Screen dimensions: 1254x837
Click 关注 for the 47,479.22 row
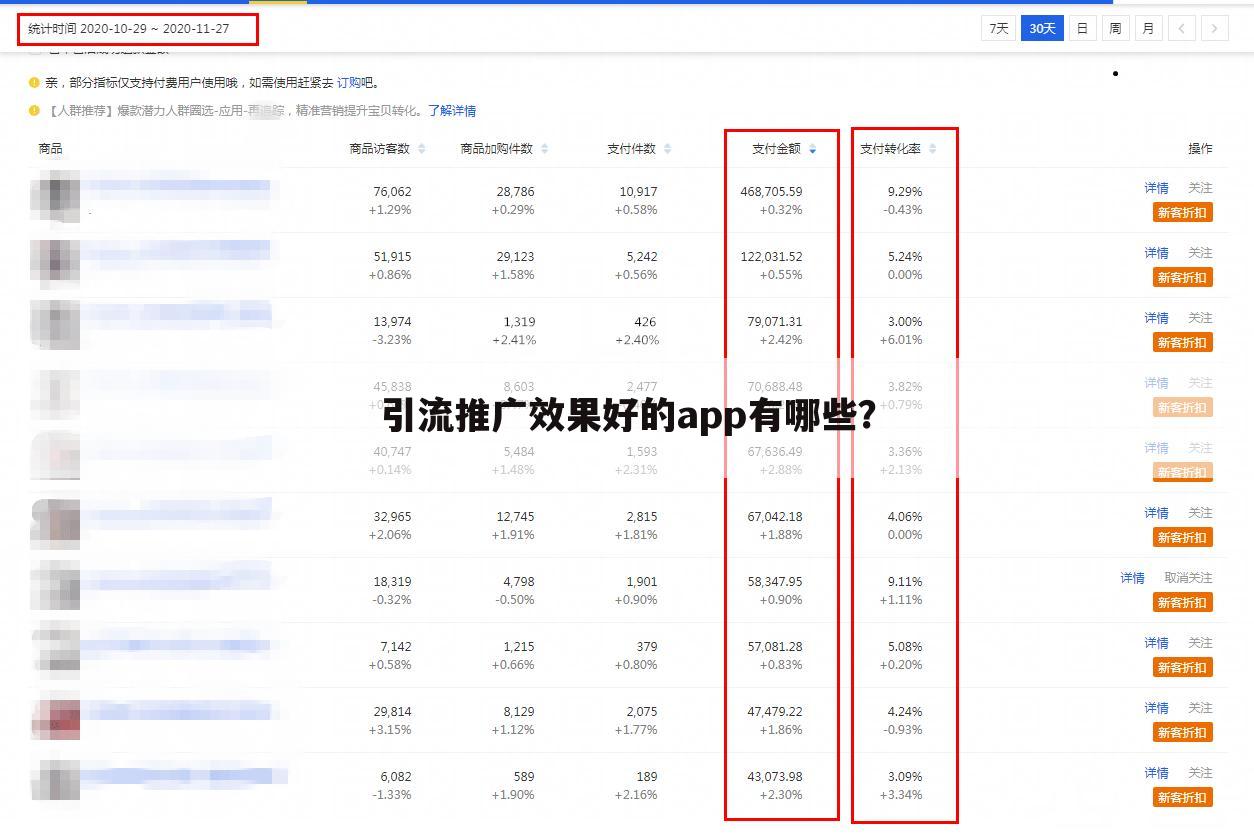point(1200,708)
